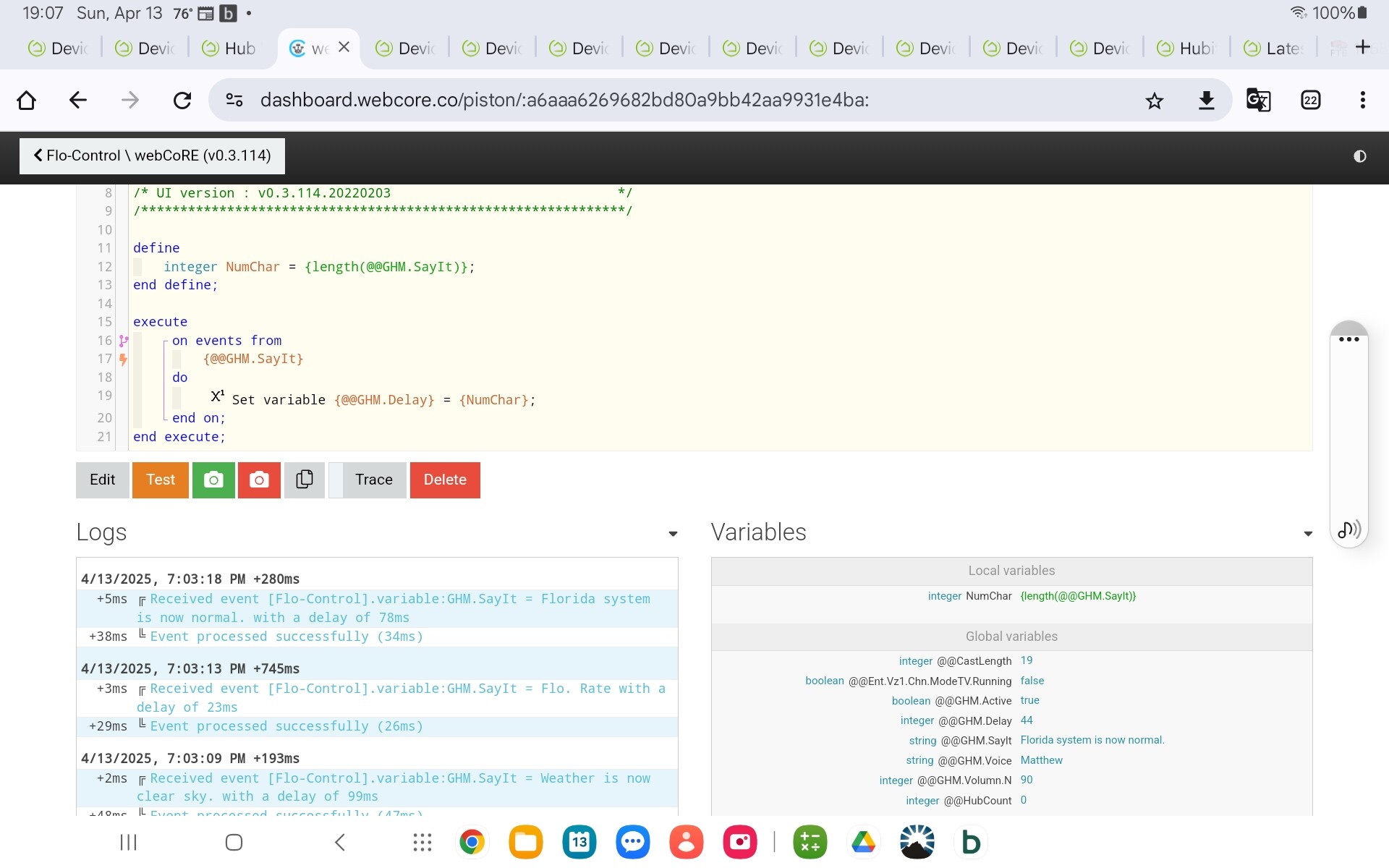Tap Android home button

click(234, 842)
